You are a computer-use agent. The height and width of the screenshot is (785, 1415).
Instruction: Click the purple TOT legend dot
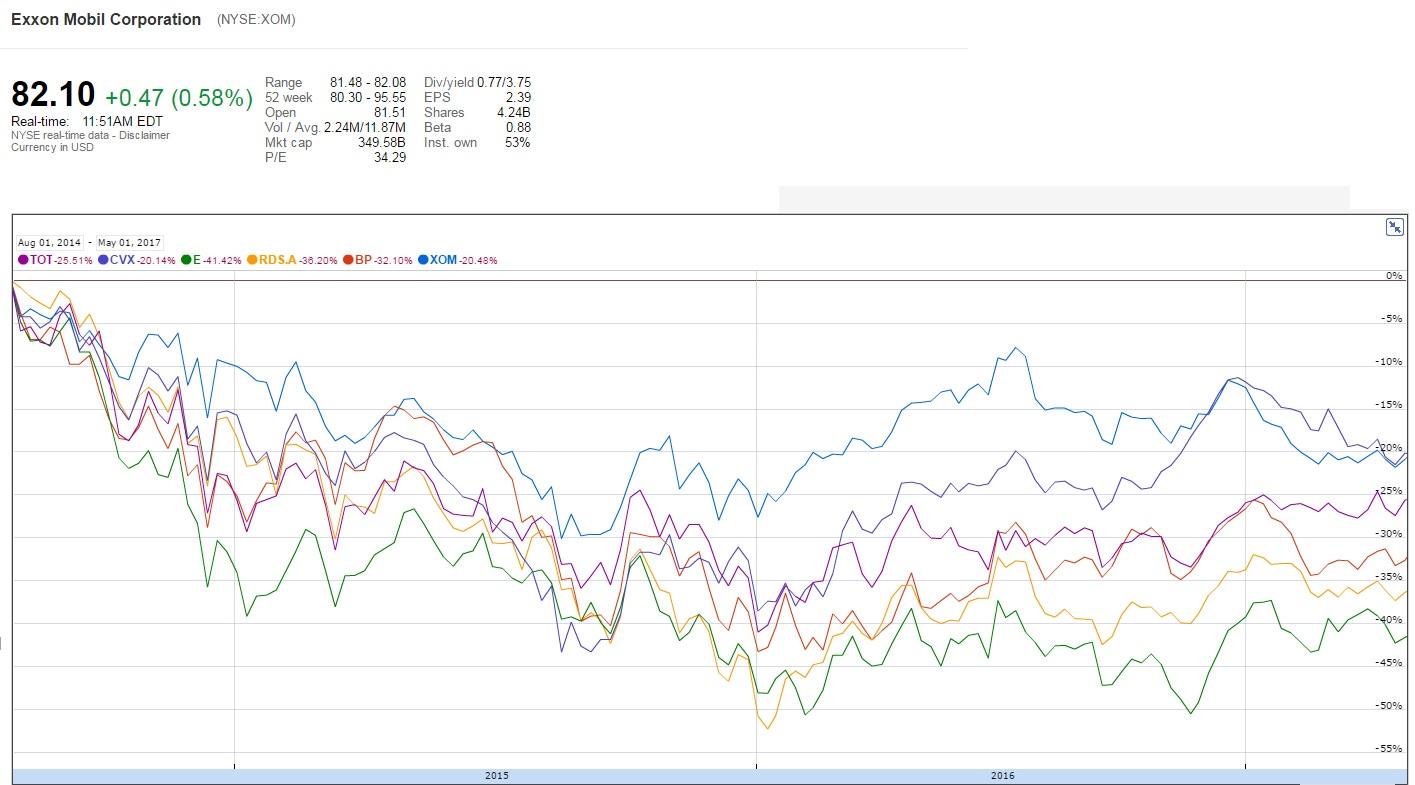(x=24, y=260)
